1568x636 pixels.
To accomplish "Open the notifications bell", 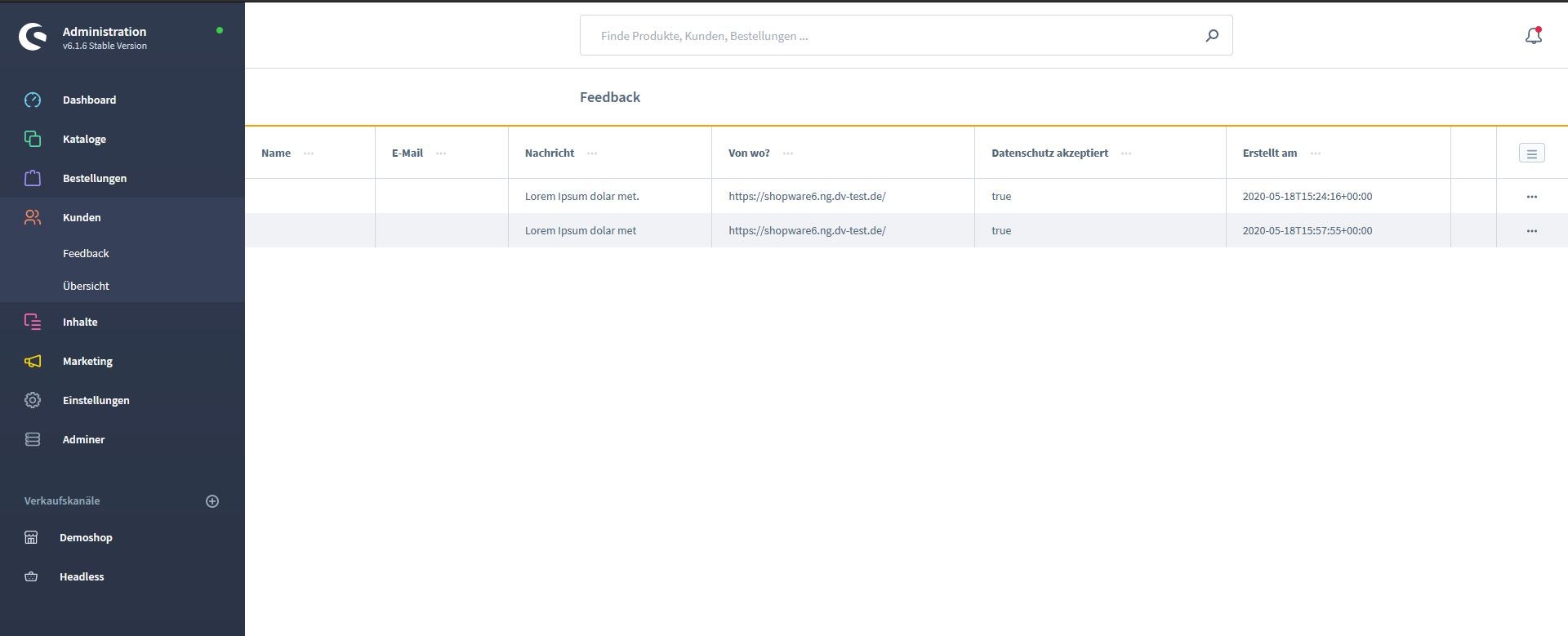I will (x=1534, y=35).
